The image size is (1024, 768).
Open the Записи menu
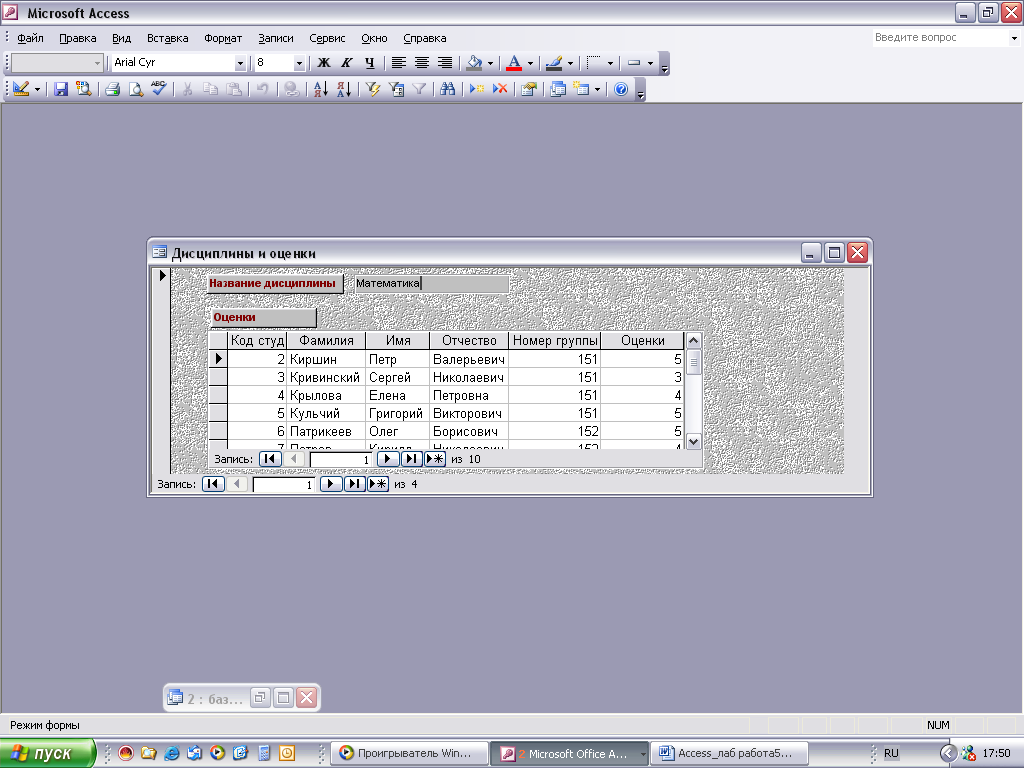tap(276, 38)
